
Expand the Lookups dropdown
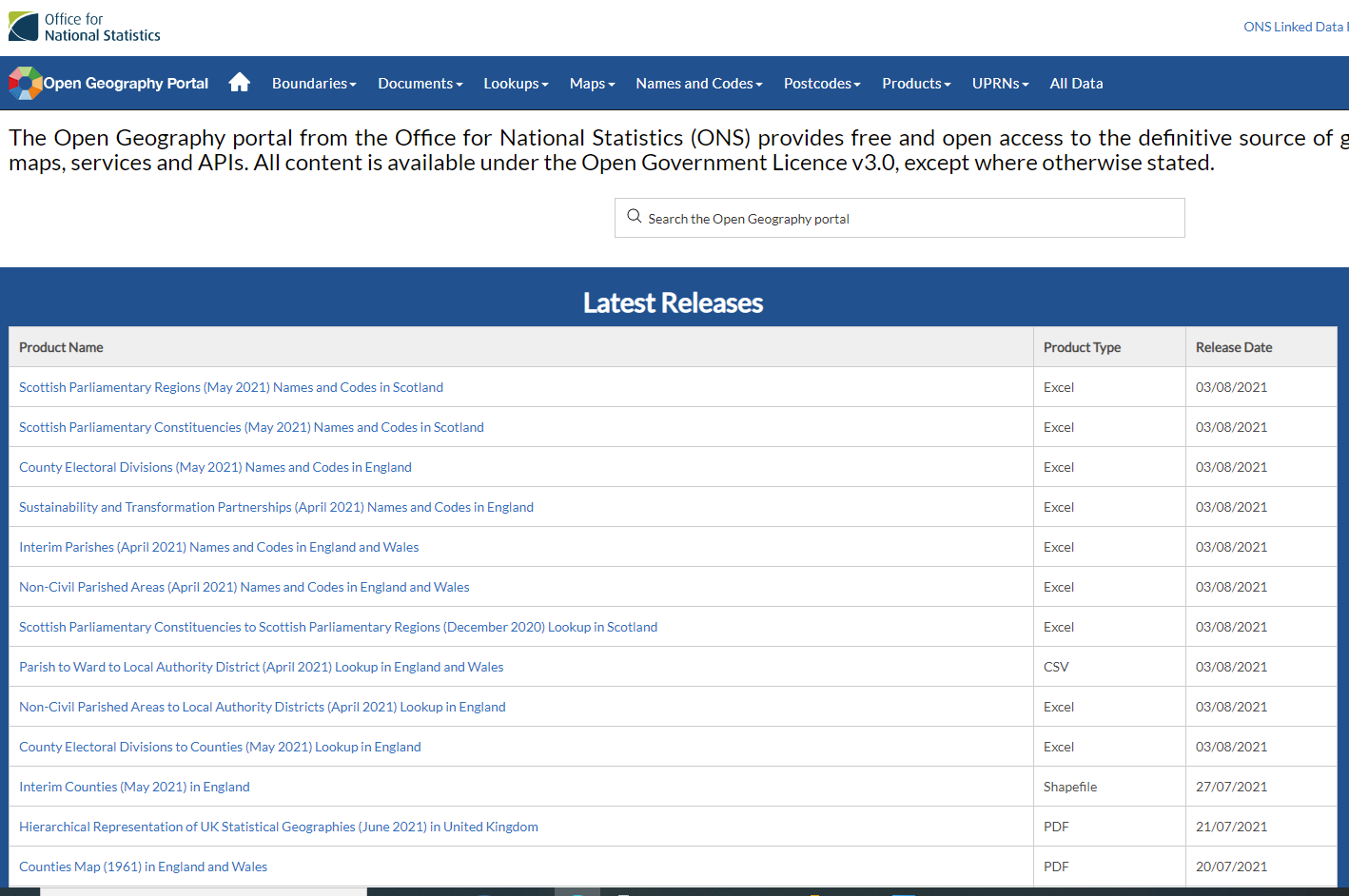pyautogui.click(x=516, y=84)
